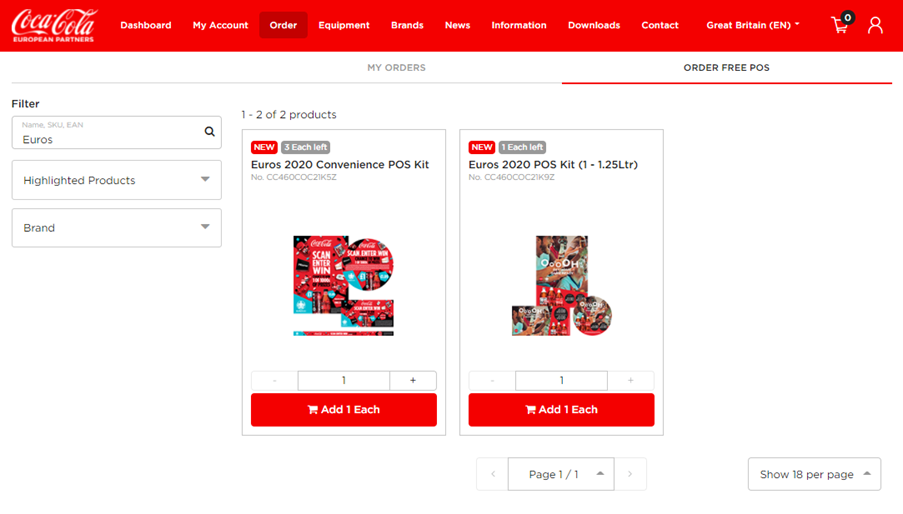Add 1 Each of Euros 2020 POS Kit 1.25Ltr
This screenshot has height=514, width=903.
tap(561, 410)
